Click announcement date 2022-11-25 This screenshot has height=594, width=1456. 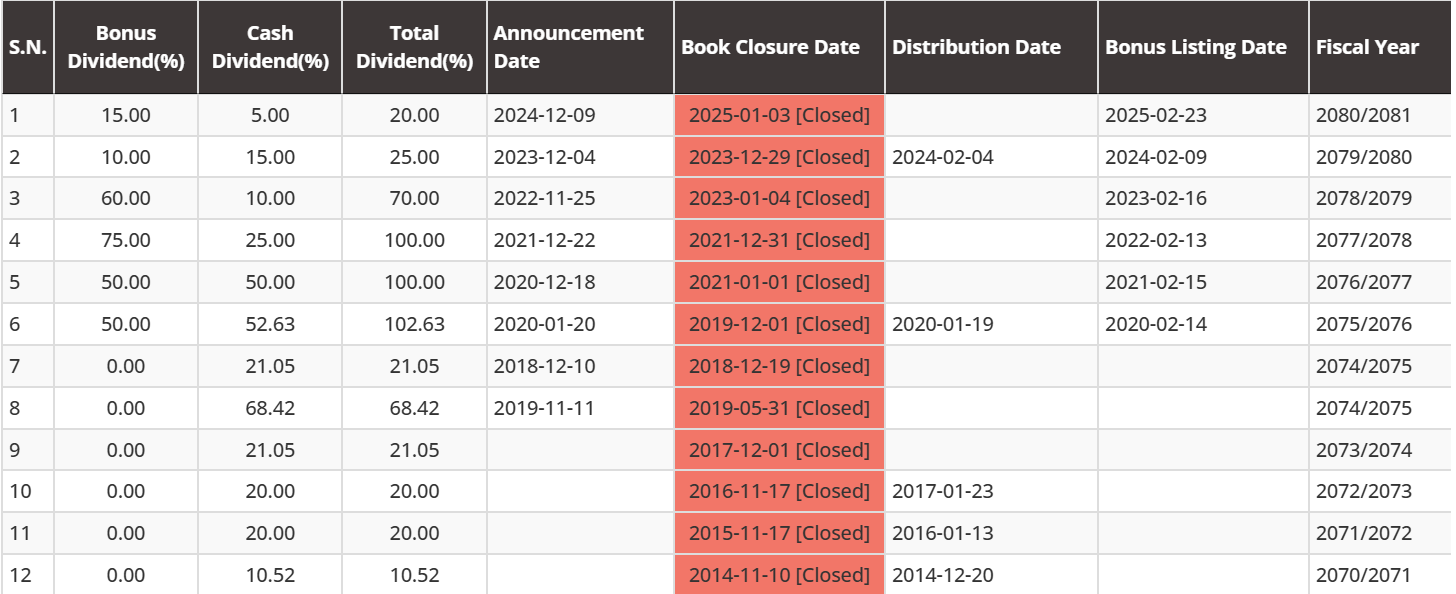point(544,198)
